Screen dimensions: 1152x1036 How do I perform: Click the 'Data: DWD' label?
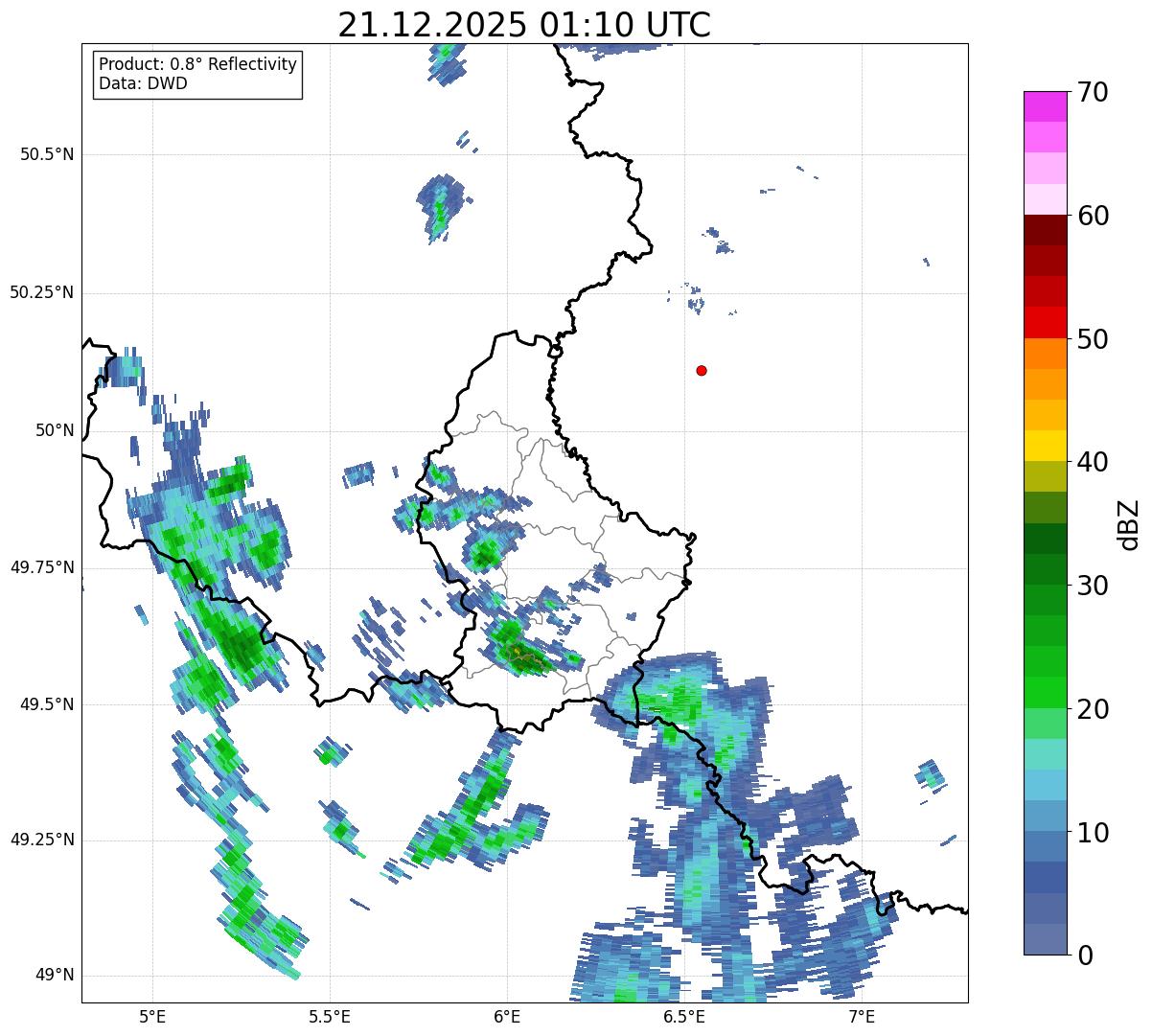tap(143, 83)
